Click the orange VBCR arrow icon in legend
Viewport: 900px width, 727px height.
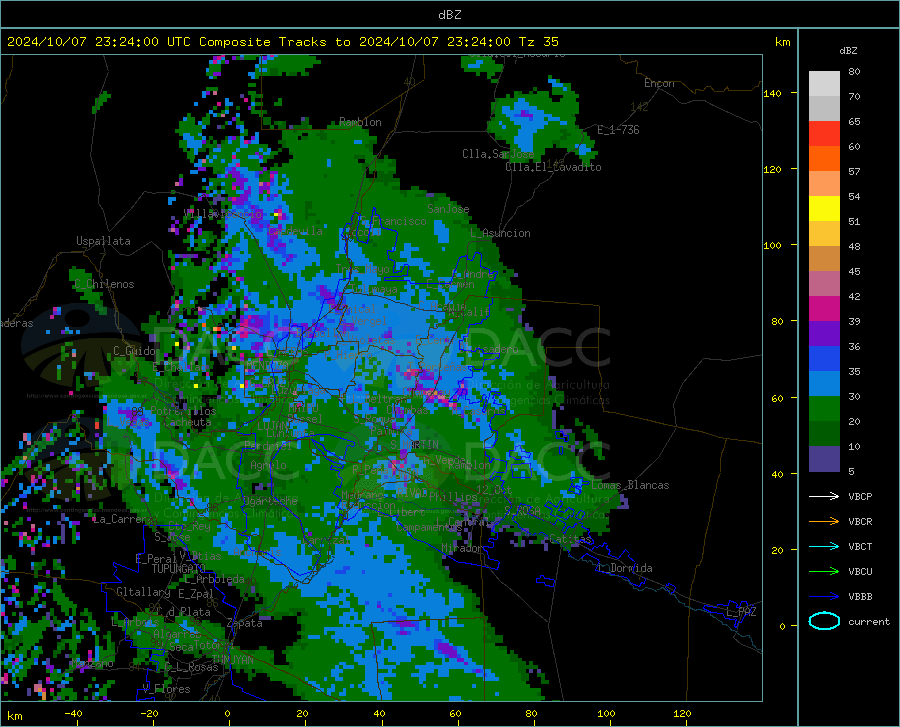[x=824, y=522]
